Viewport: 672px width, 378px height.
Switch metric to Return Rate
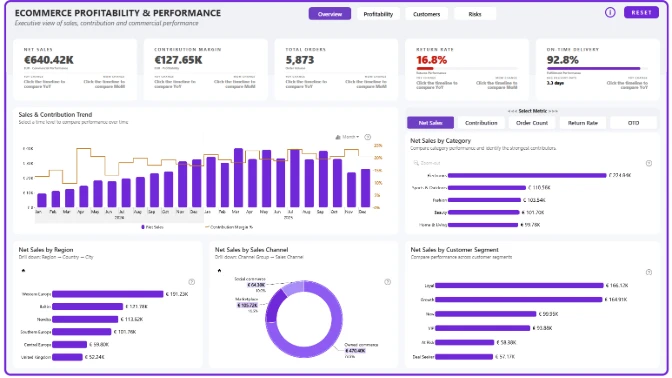click(x=582, y=123)
